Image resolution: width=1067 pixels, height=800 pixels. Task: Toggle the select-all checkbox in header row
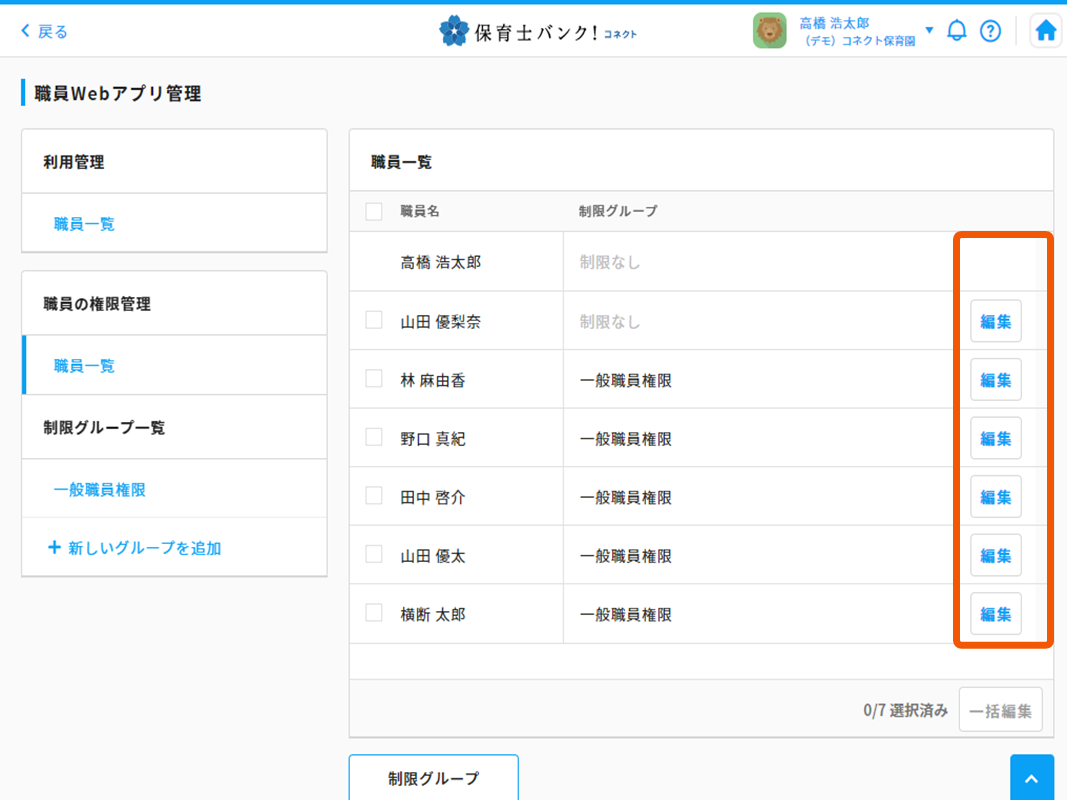(x=374, y=211)
